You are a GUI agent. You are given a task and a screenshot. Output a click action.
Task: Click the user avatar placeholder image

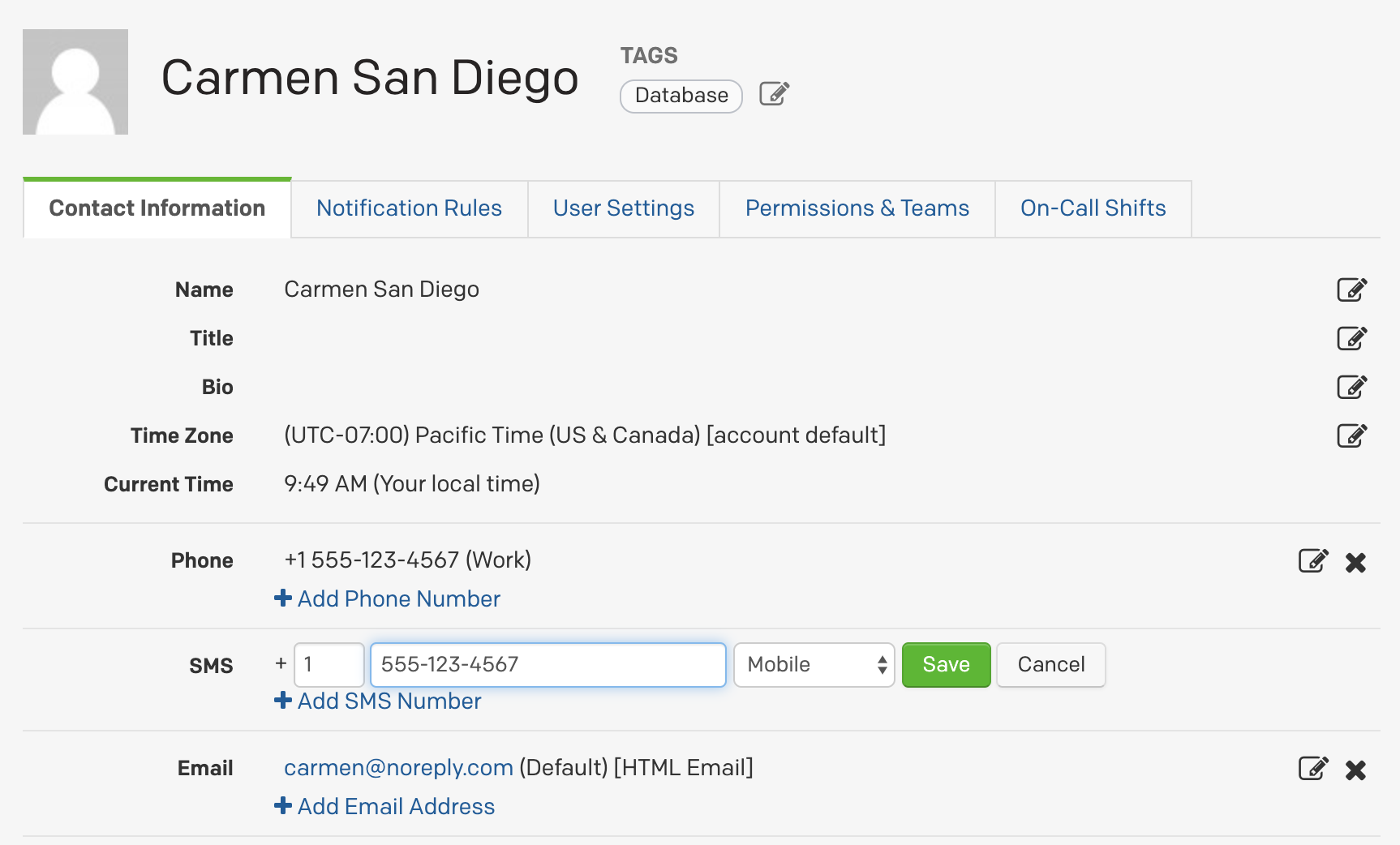tap(75, 82)
